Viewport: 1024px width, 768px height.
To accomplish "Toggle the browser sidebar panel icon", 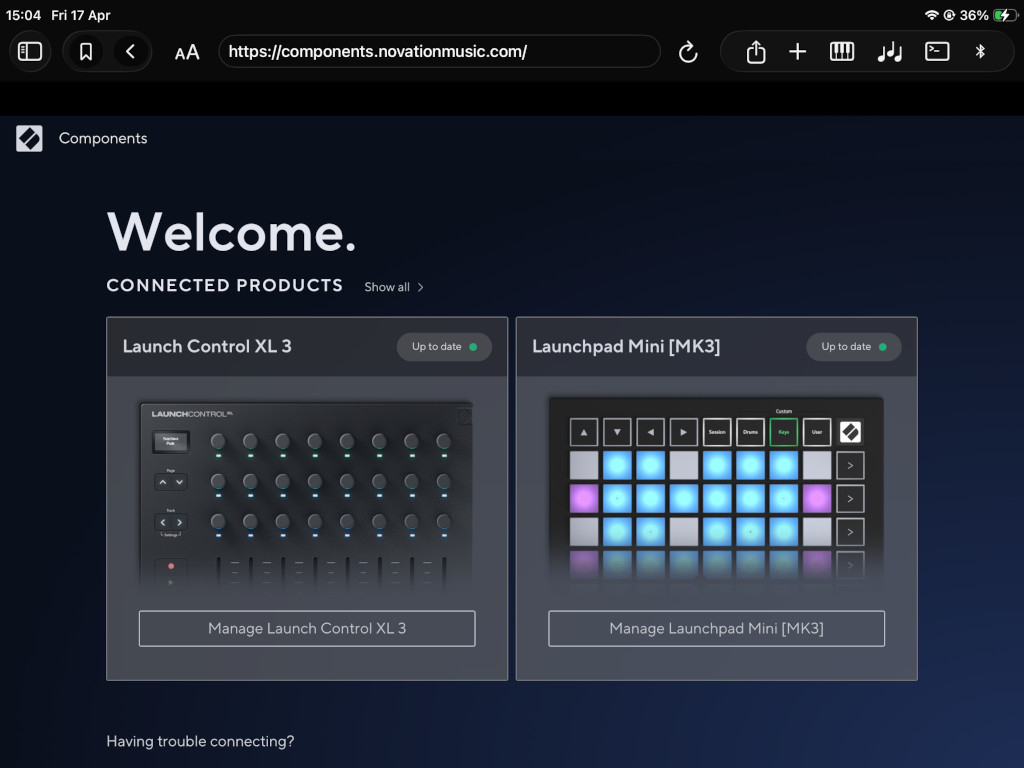I will pos(29,52).
